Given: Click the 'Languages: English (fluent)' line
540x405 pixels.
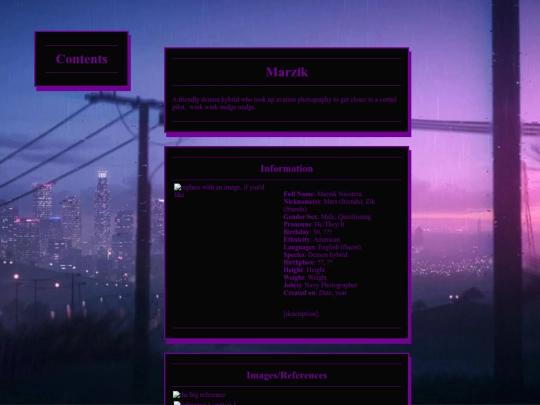Looking at the screenshot, I should pyautogui.click(x=322, y=247).
